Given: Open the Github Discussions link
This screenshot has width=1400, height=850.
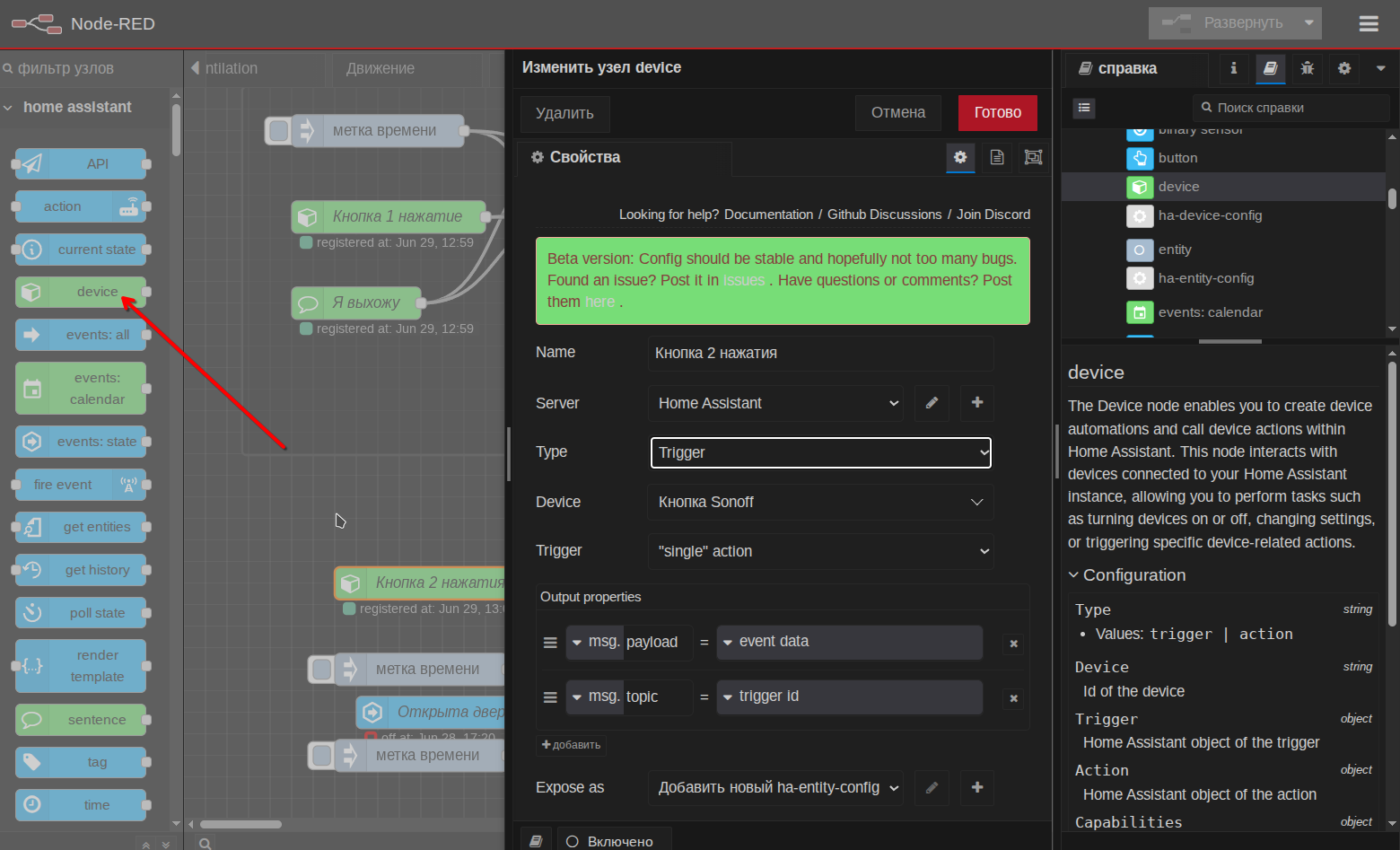Looking at the screenshot, I should [884, 215].
